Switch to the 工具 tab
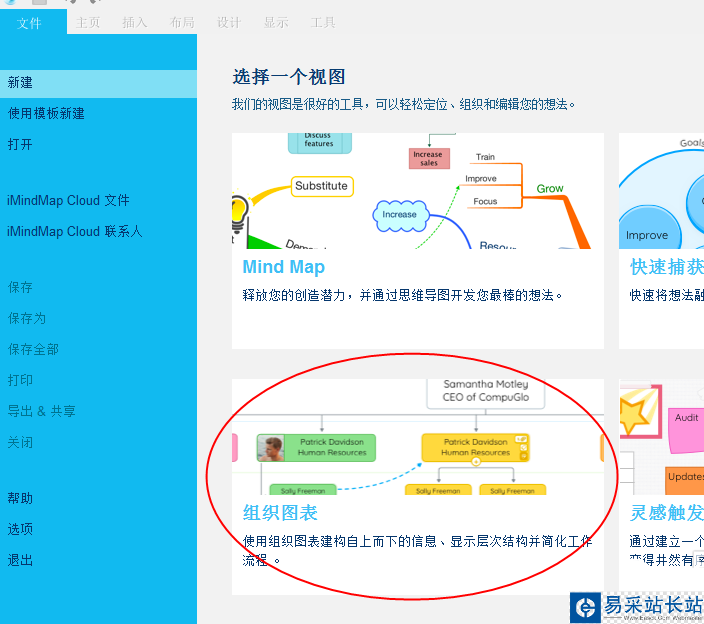This screenshot has width=704, height=624. click(x=323, y=22)
